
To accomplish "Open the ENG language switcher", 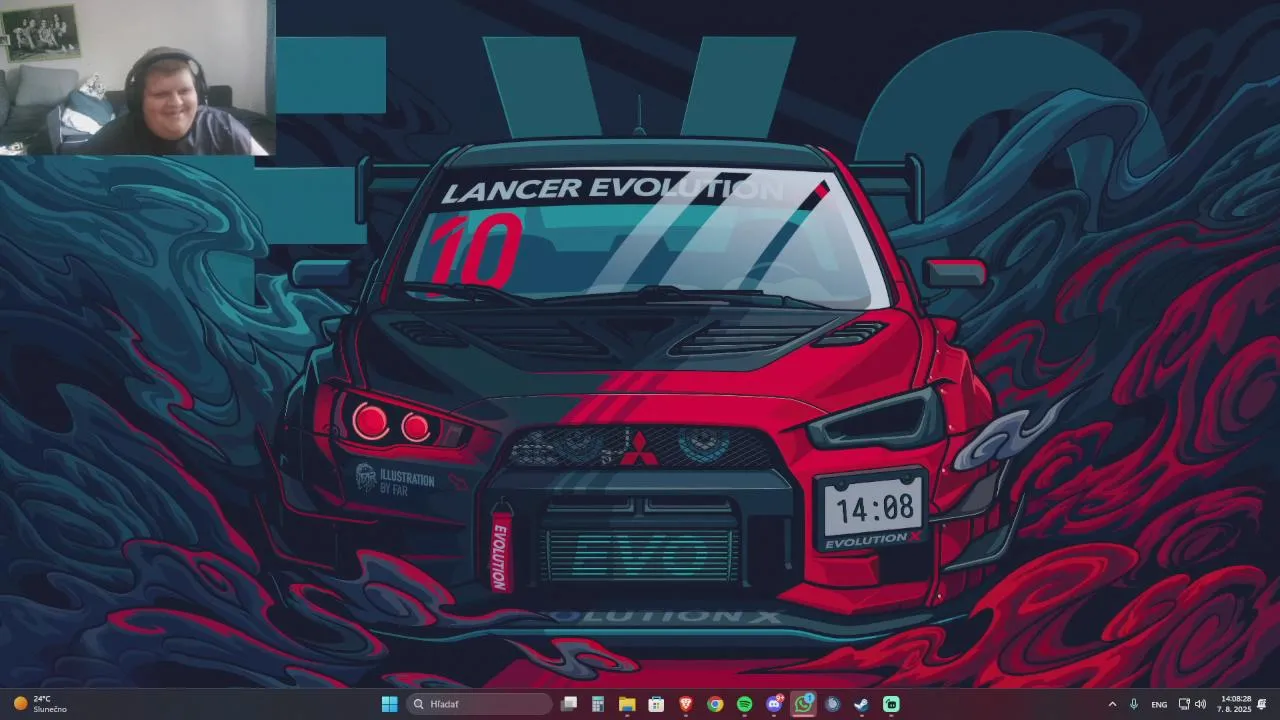I will tap(1159, 704).
